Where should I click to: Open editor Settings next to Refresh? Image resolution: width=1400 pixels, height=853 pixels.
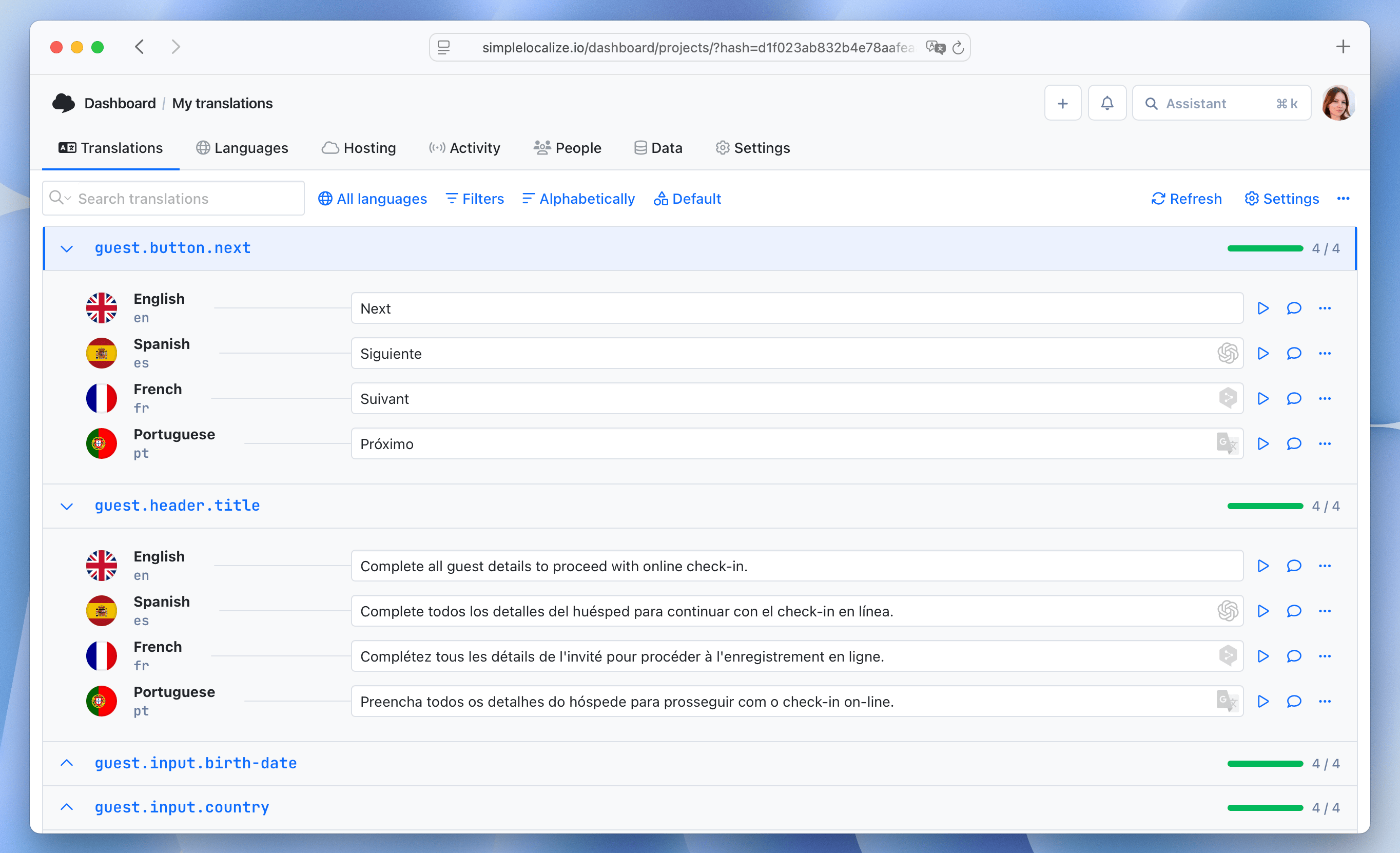(1282, 198)
